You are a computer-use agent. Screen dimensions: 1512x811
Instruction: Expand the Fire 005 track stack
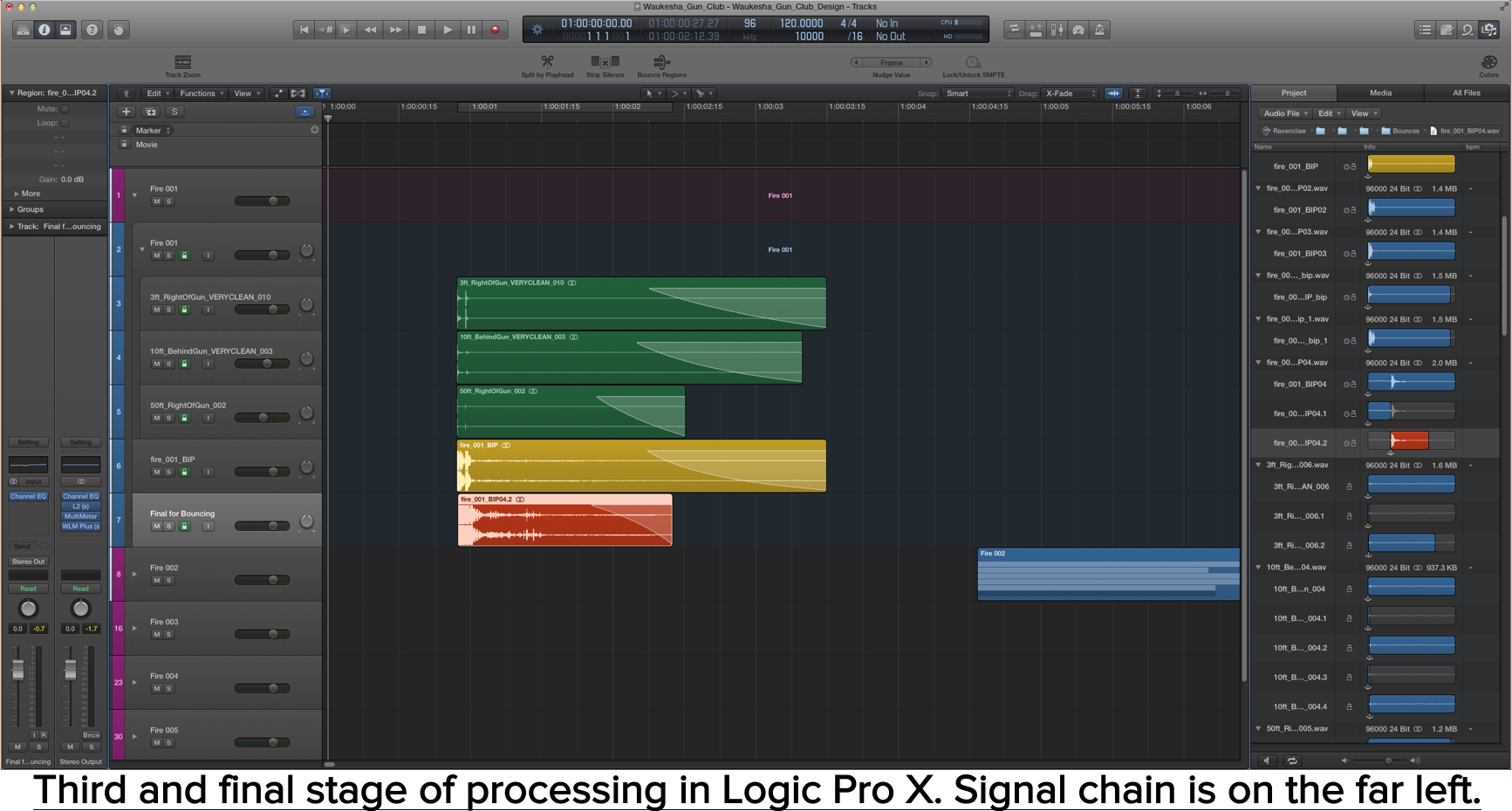pos(134,736)
